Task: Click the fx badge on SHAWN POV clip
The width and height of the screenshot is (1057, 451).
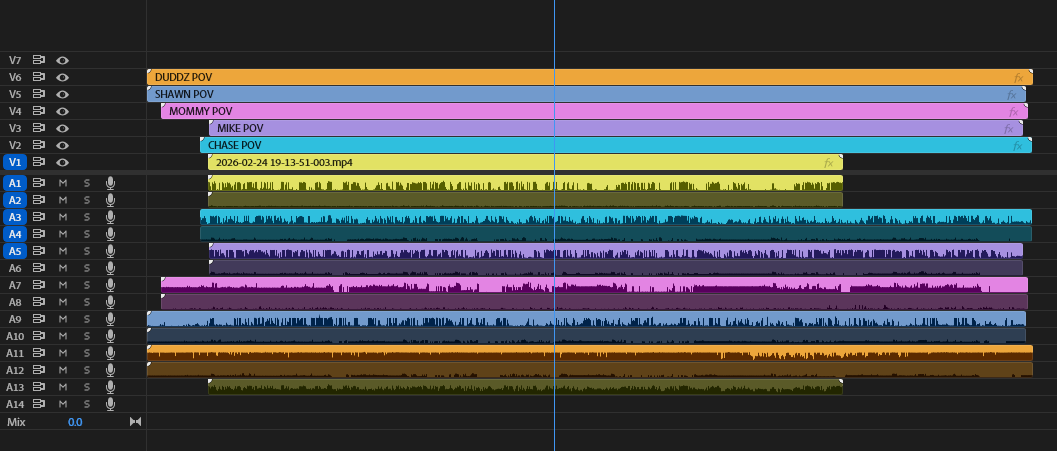Action: (1012, 95)
